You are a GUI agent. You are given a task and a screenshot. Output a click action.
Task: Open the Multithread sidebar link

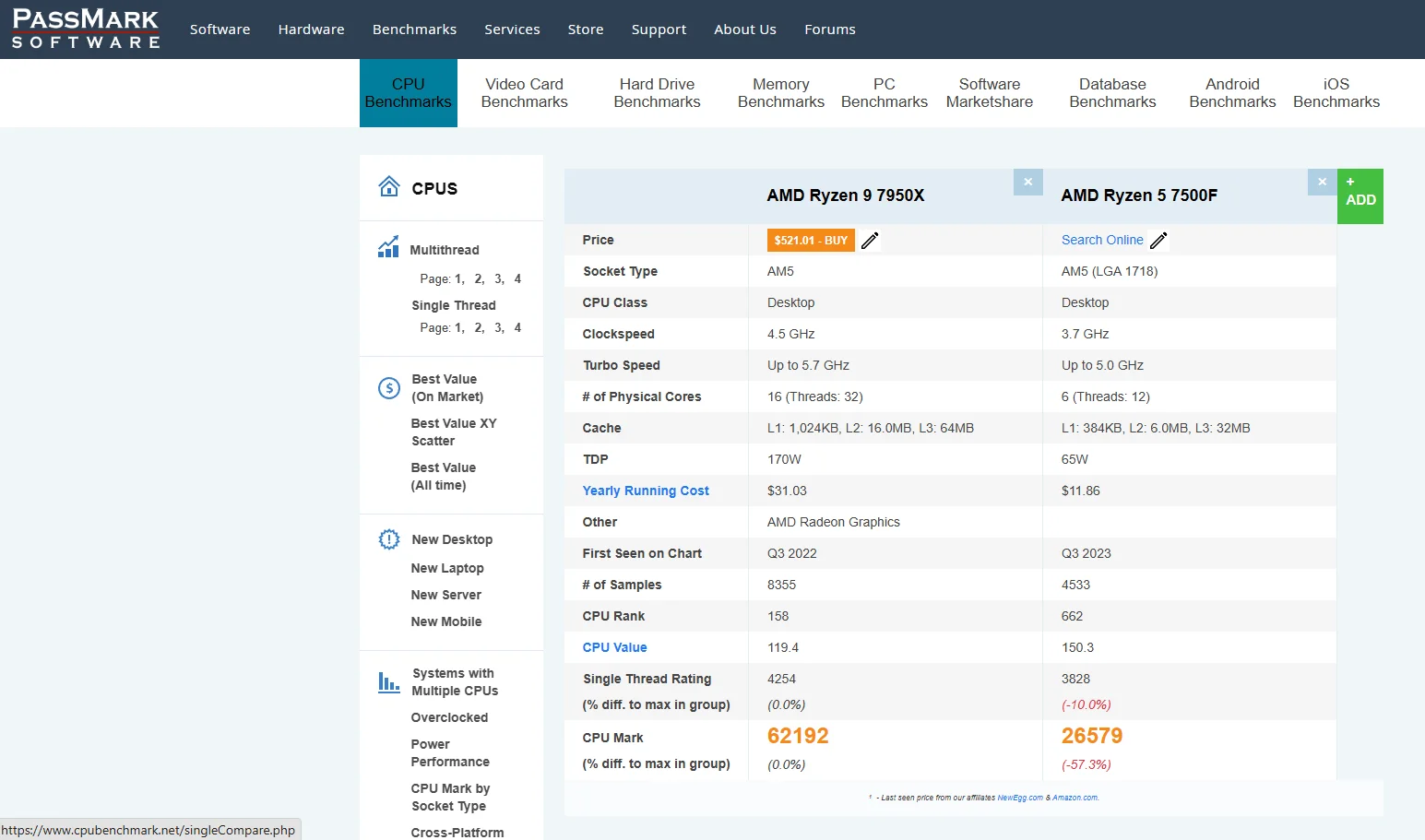tap(445, 250)
